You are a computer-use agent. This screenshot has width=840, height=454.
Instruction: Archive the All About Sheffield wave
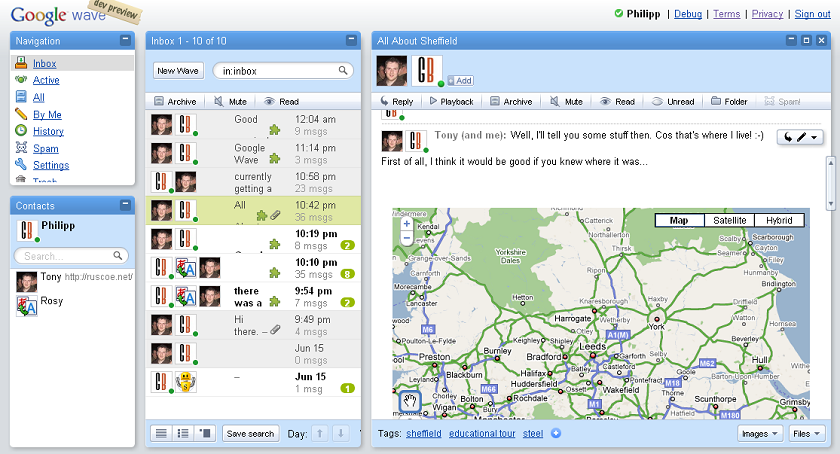pyautogui.click(x=511, y=101)
